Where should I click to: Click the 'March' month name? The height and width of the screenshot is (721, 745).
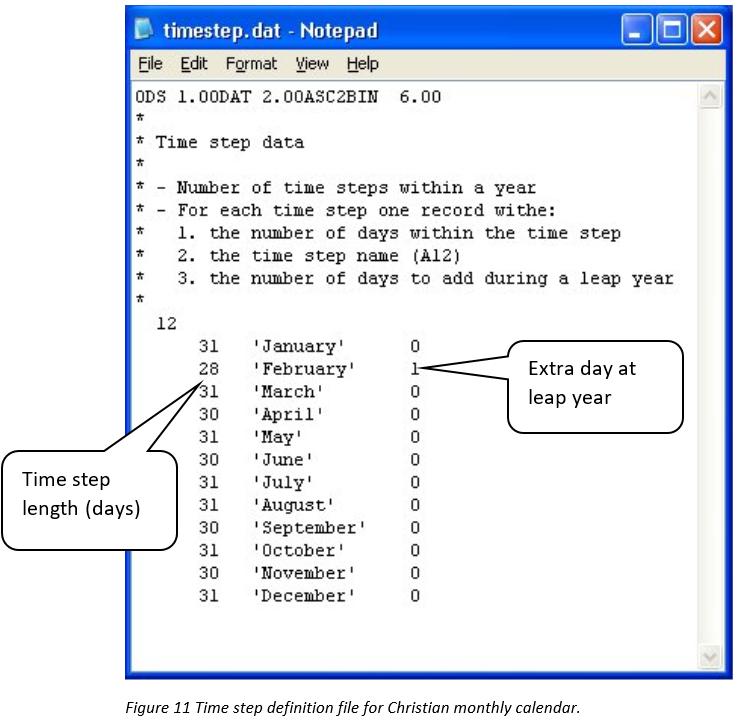click(x=288, y=392)
